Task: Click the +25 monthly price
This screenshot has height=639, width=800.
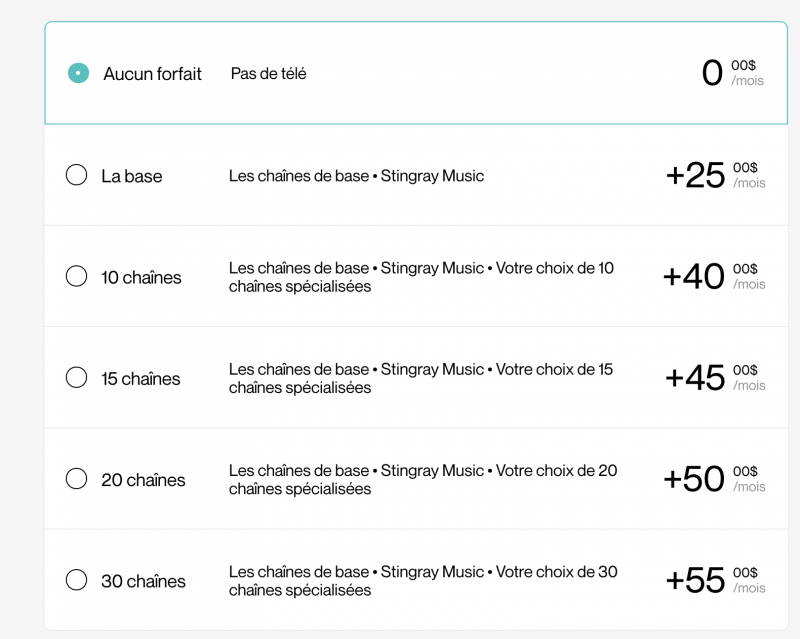Action: (x=696, y=175)
